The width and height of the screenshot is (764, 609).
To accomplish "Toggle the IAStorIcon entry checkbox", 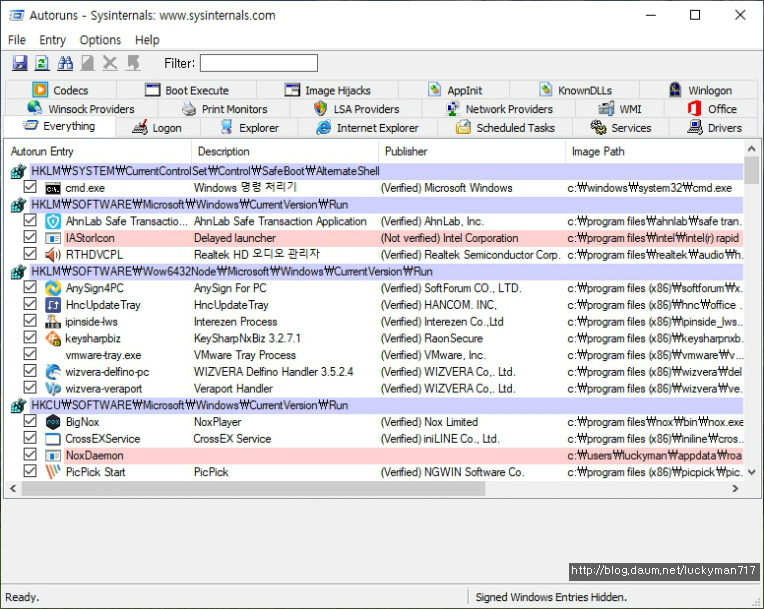I will [x=30, y=237].
